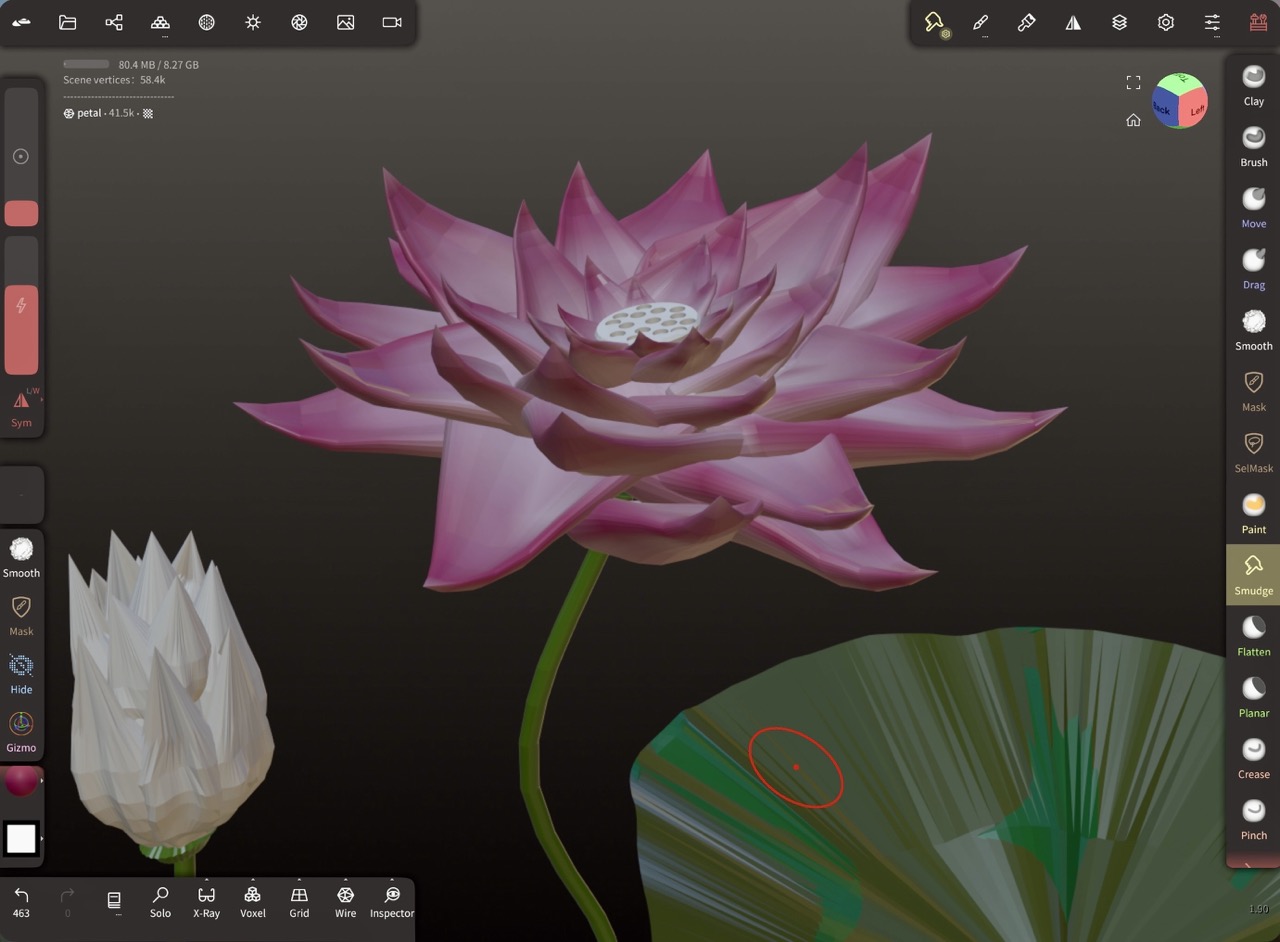Image resolution: width=1280 pixels, height=942 pixels.
Task: Open the Lighting sun menu
Action: (x=253, y=22)
